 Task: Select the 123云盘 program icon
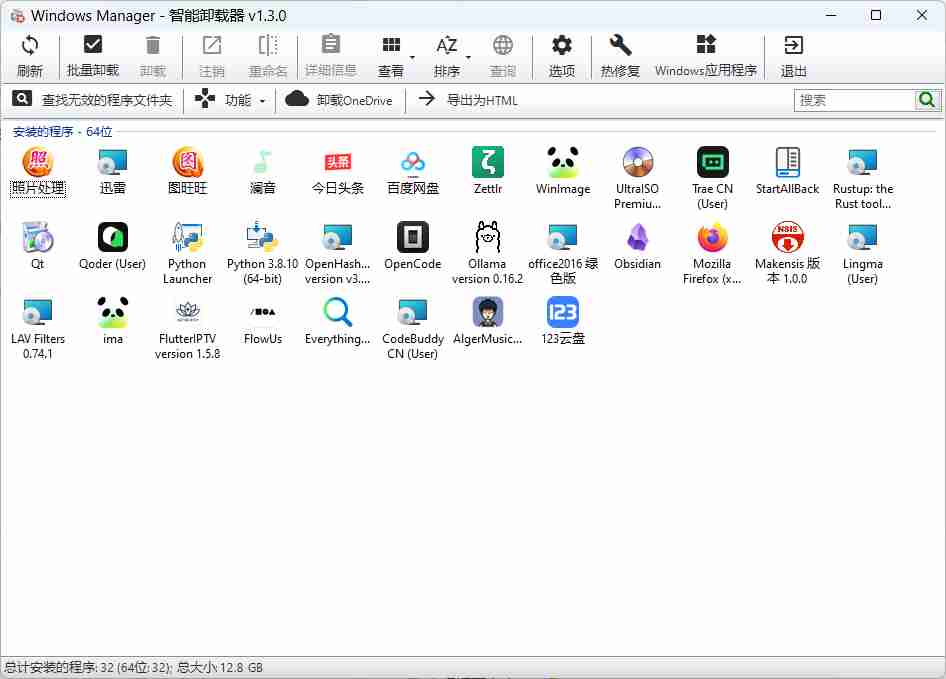coord(563,314)
